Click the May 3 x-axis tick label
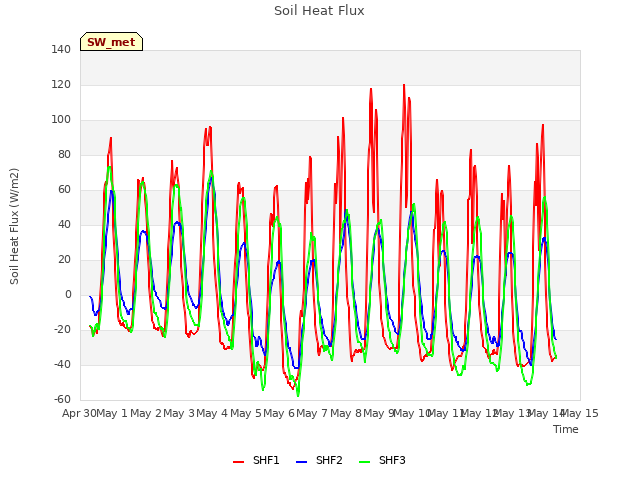The height and width of the screenshot is (480, 640). [179, 413]
